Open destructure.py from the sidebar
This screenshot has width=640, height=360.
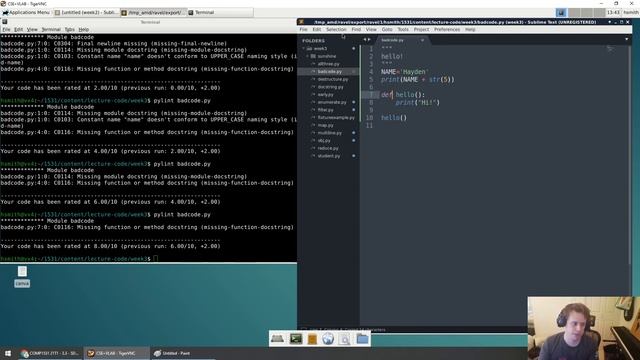tap(333, 79)
